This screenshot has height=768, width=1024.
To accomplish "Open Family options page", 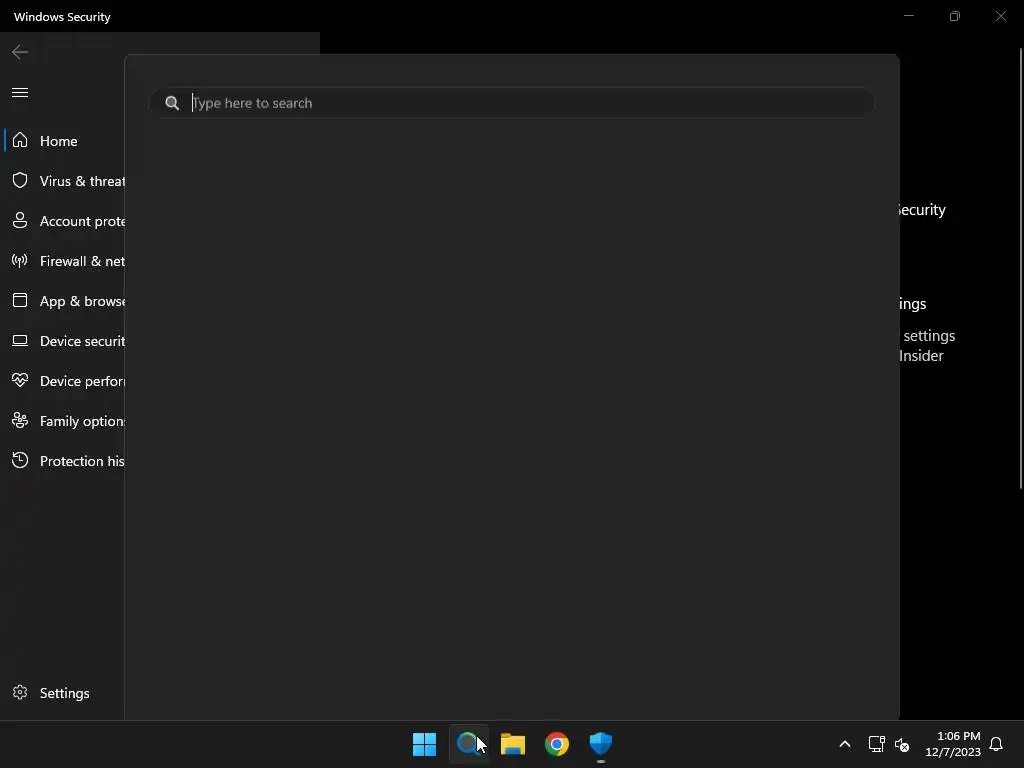I will coord(64,421).
